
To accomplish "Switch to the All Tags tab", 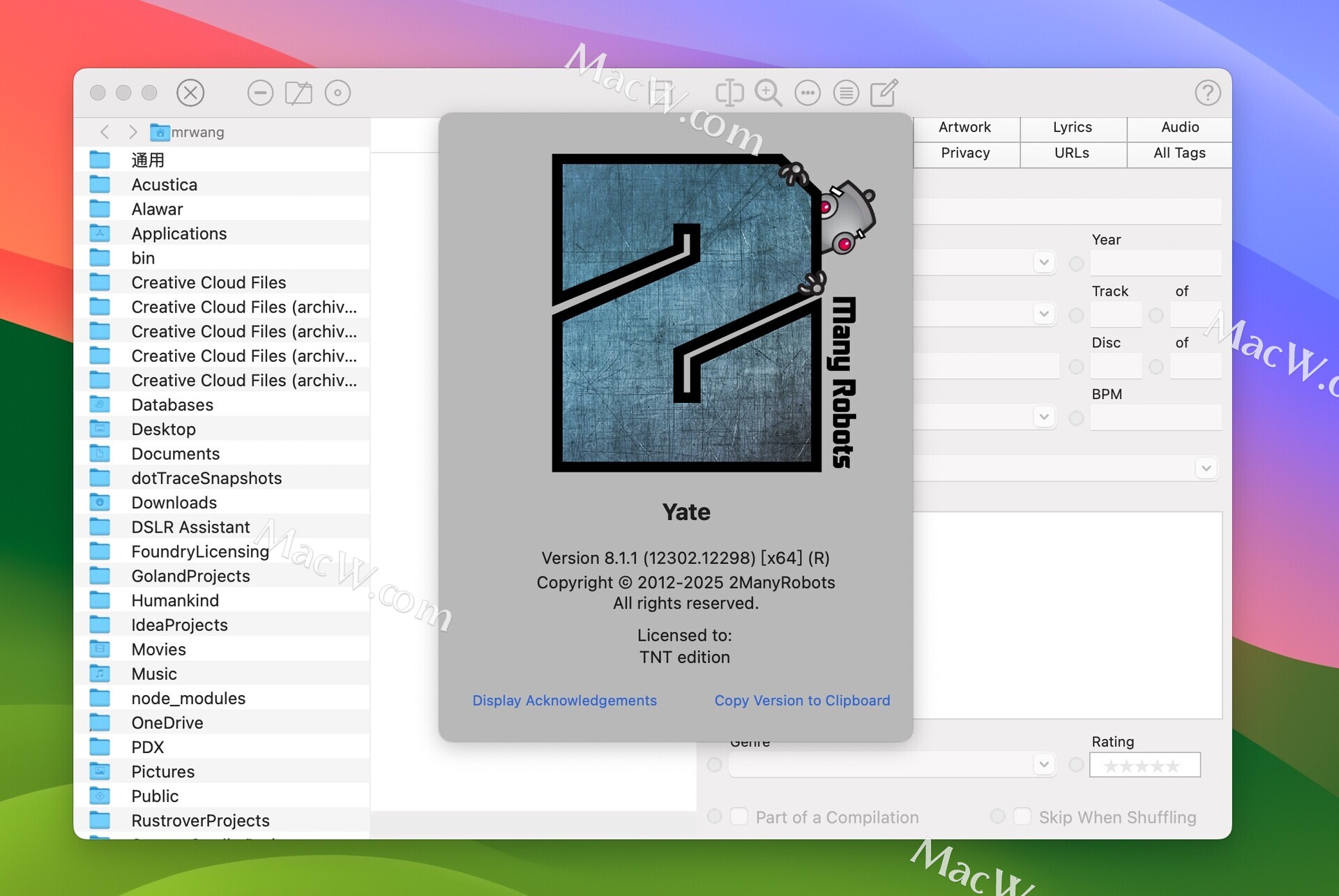I will point(1180,153).
